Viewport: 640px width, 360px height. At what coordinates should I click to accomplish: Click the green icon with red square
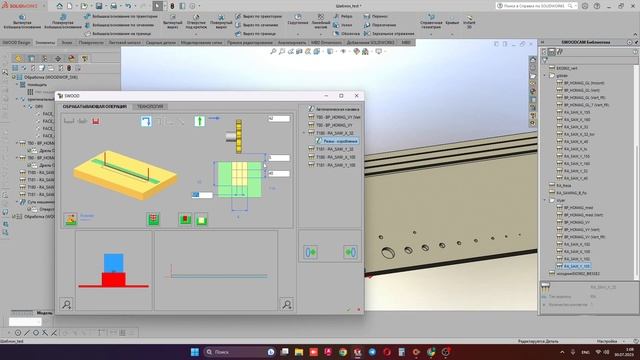pos(185,219)
